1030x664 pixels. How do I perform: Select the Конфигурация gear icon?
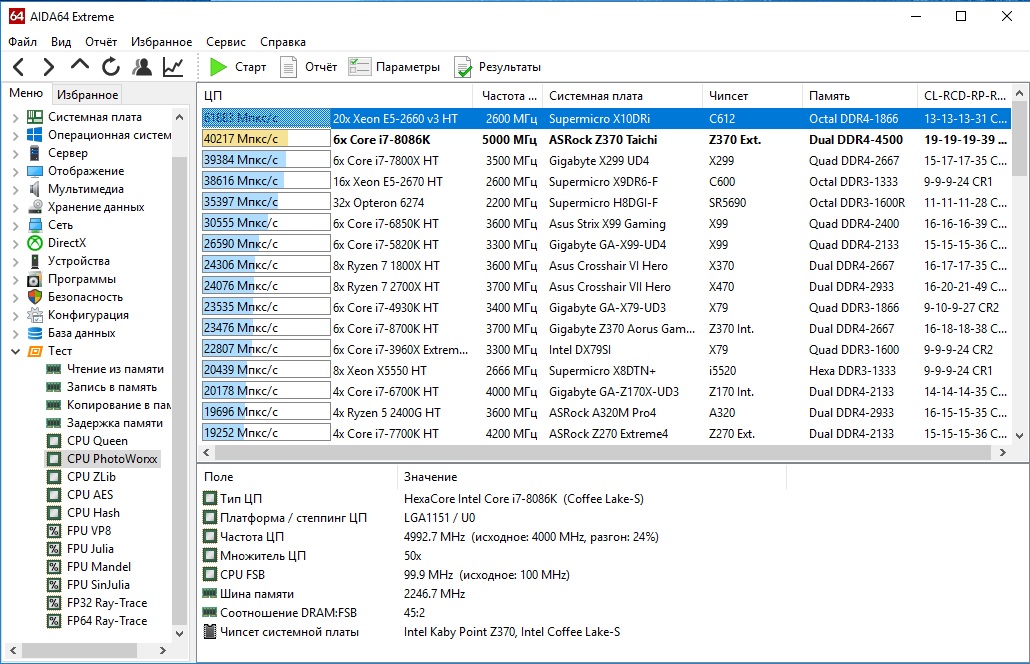[35, 315]
